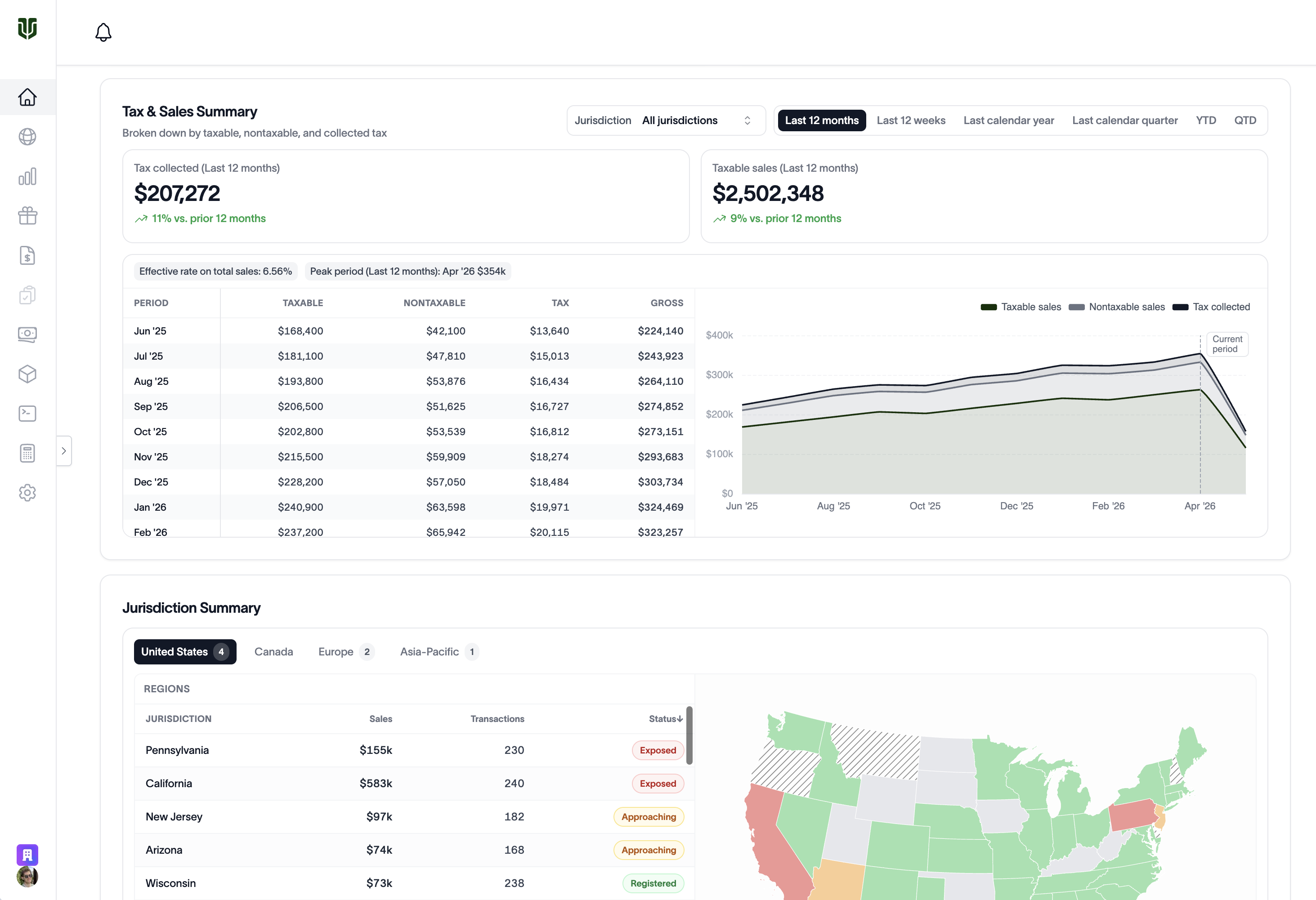This screenshot has height=900, width=1316.
Task: Open the New Jersey row
Action: click(x=414, y=817)
